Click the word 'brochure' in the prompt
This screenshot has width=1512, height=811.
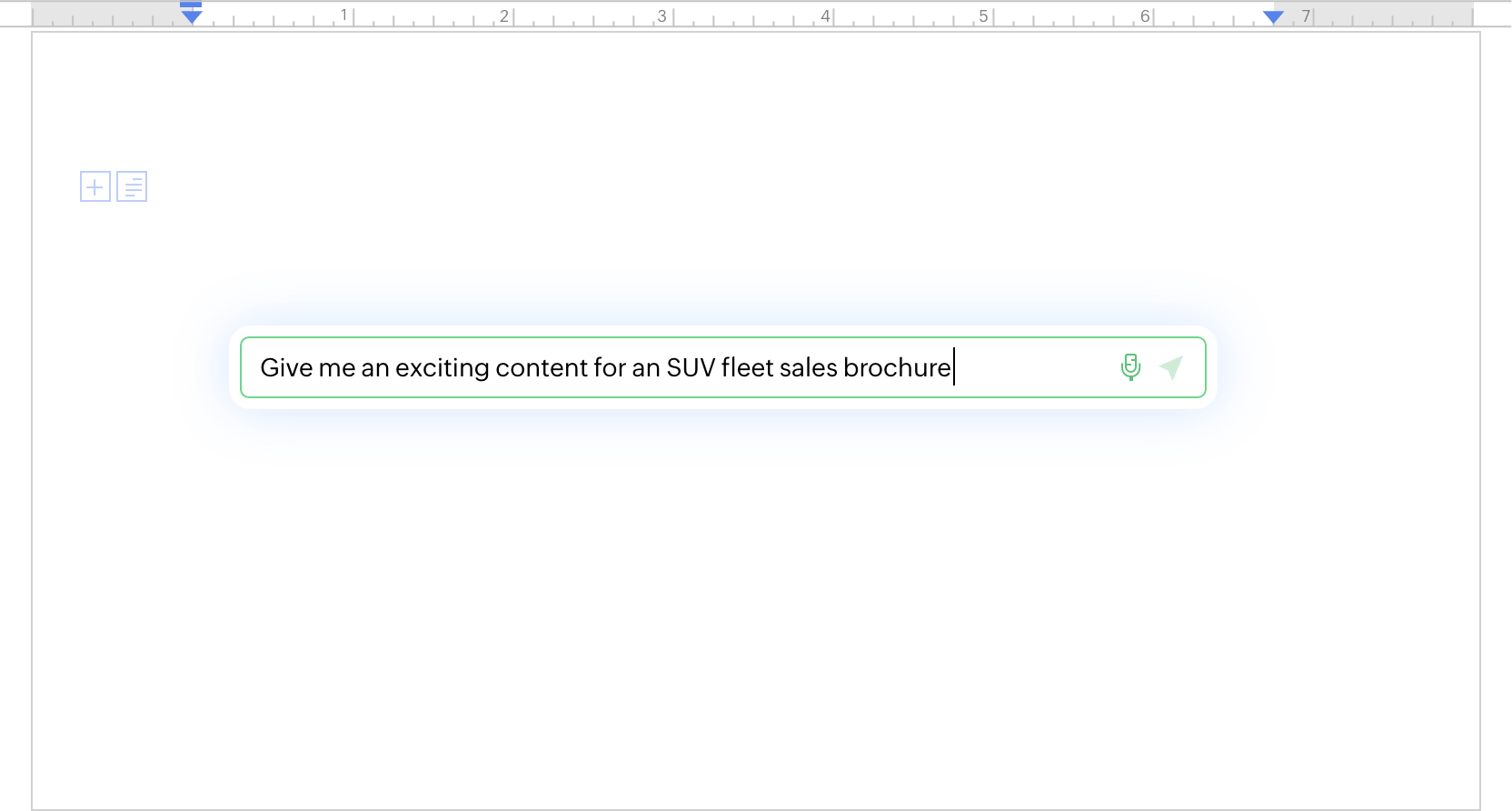click(896, 367)
